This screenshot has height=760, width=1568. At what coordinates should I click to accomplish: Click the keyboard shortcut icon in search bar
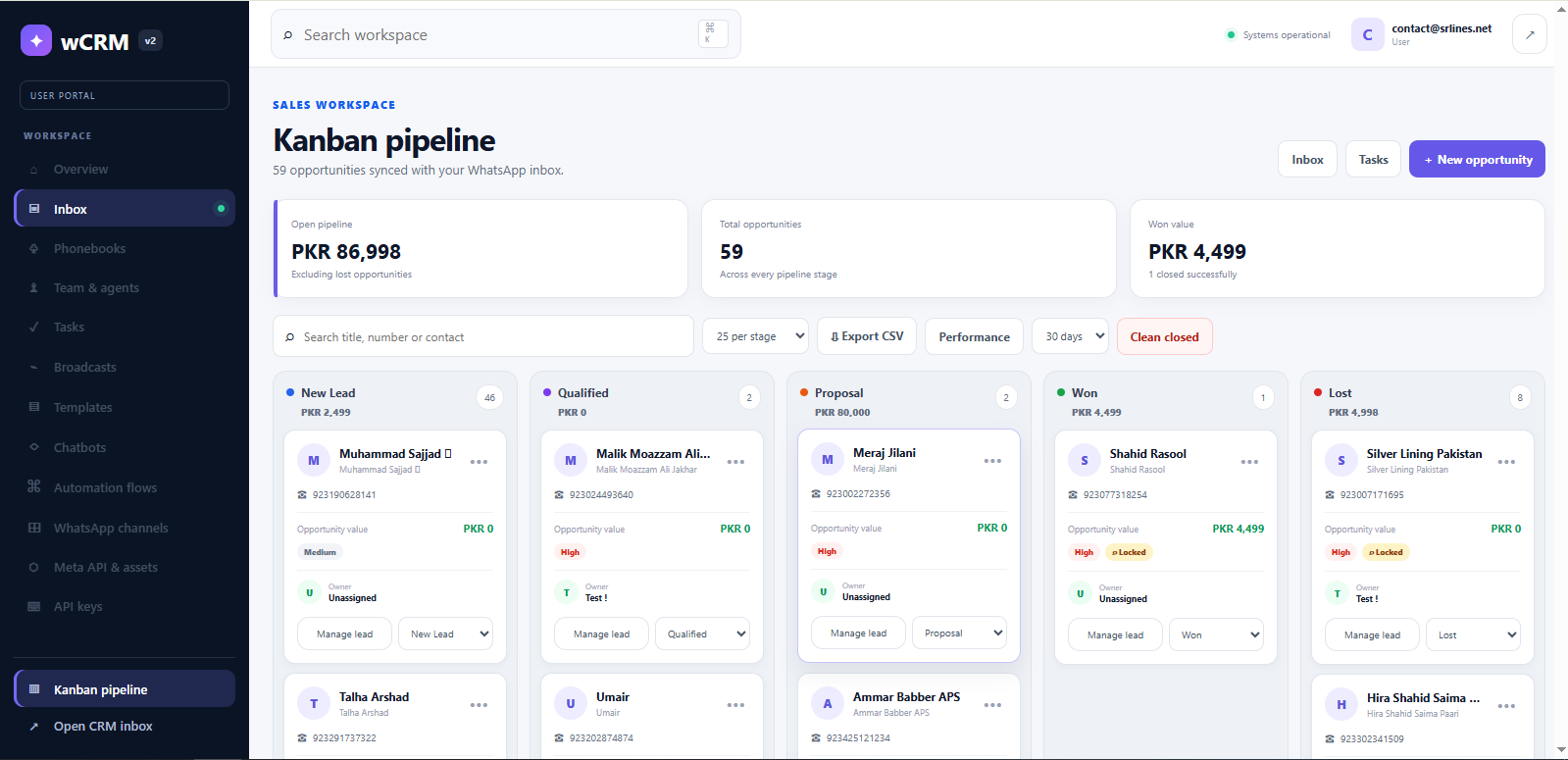(x=713, y=33)
